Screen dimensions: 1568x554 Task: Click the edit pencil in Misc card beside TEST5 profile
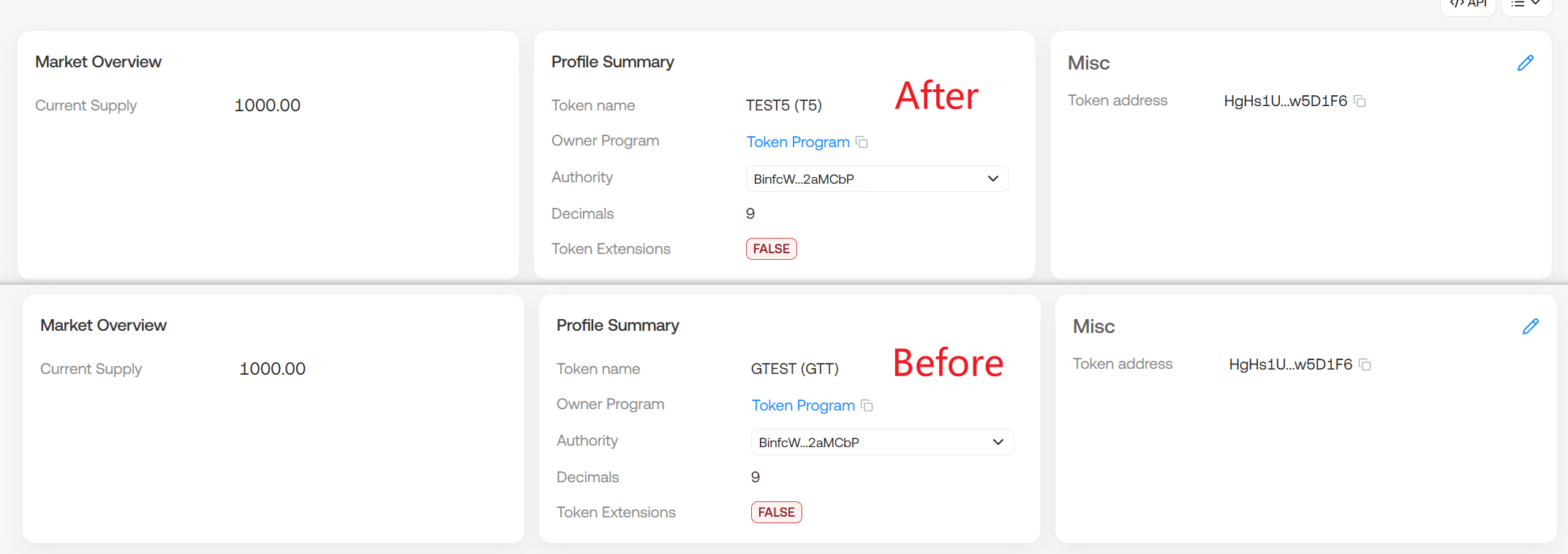(x=1525, y=63)
